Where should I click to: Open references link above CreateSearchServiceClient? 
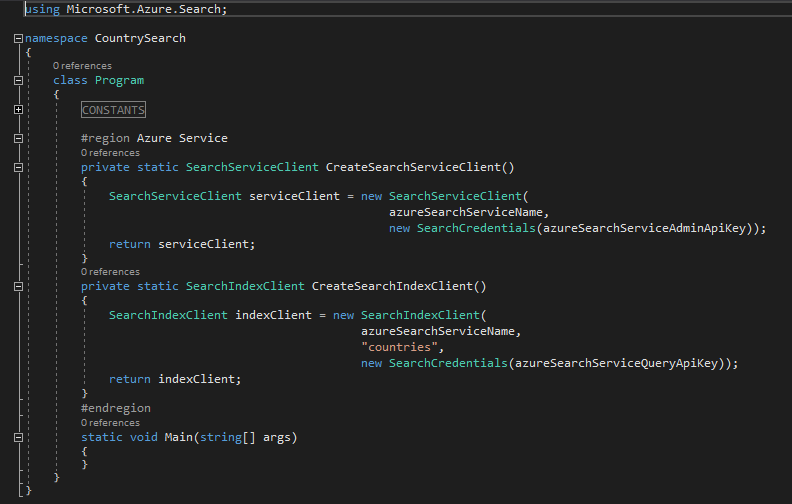[110, 153]
